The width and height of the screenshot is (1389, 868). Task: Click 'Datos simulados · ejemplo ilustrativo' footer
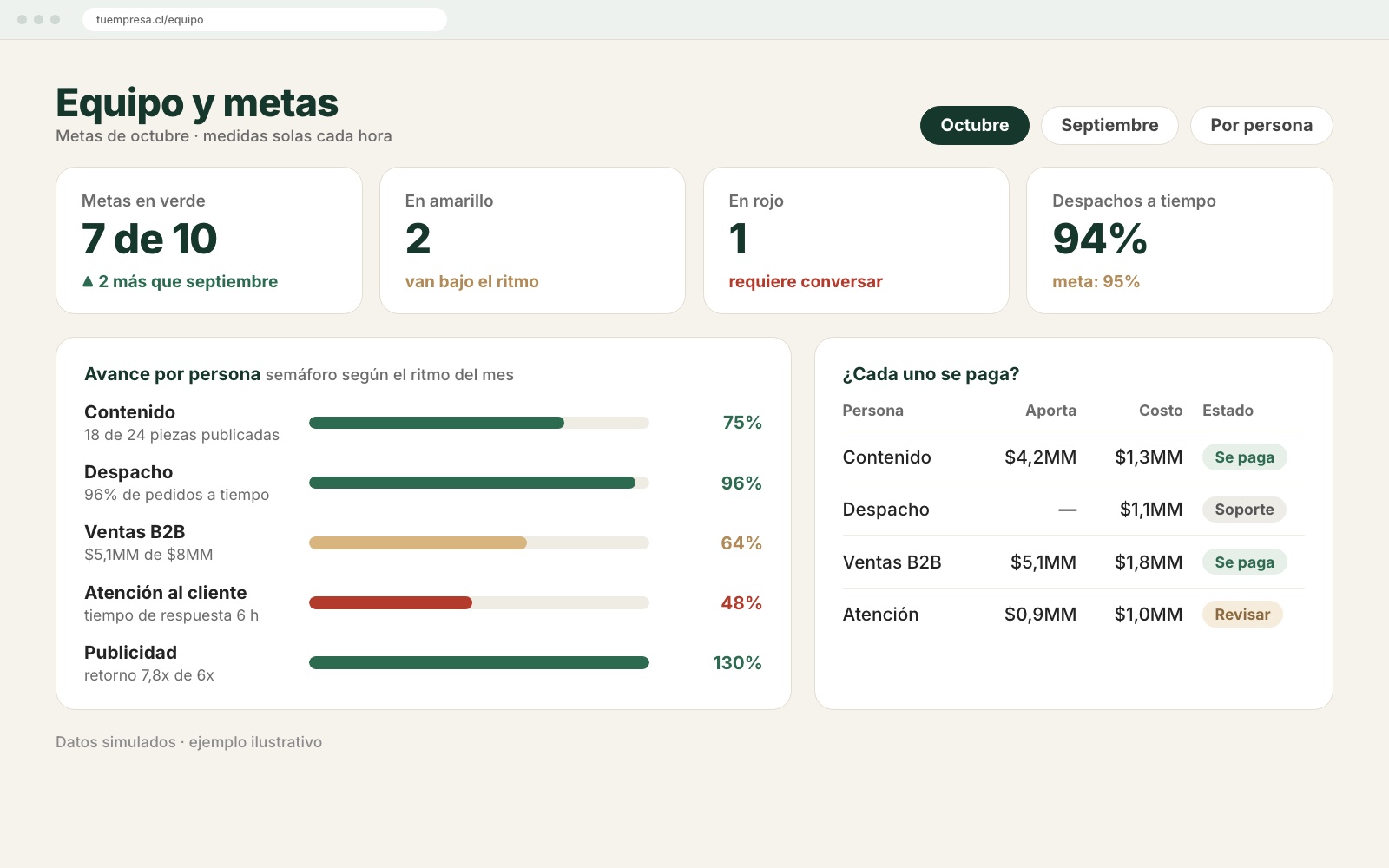click(188, 742)
